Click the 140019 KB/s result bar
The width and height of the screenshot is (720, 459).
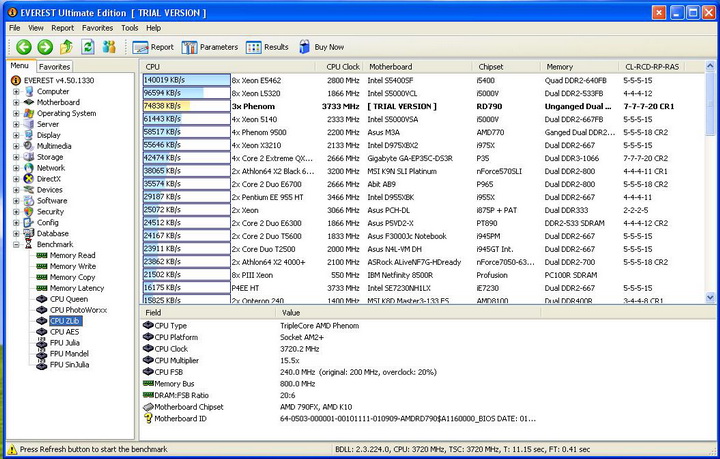[186, 80]
